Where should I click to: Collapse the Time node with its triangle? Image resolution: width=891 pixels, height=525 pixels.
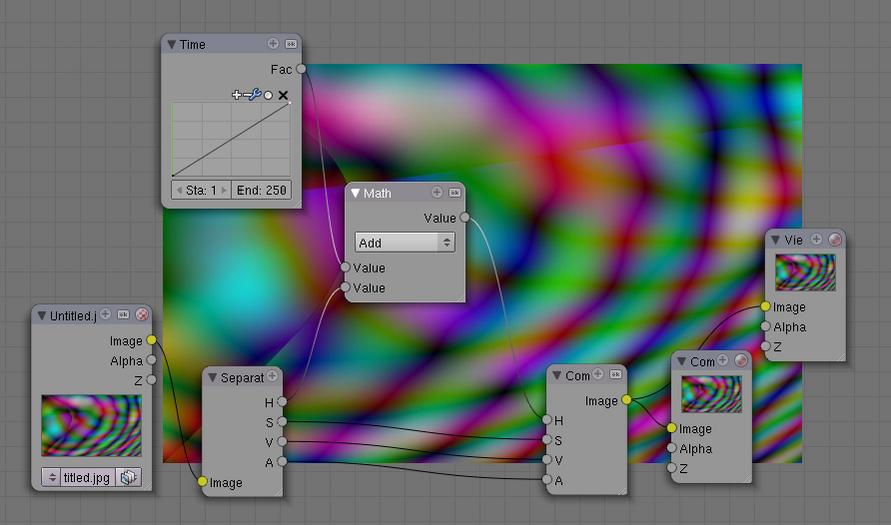tap(172, 44)
